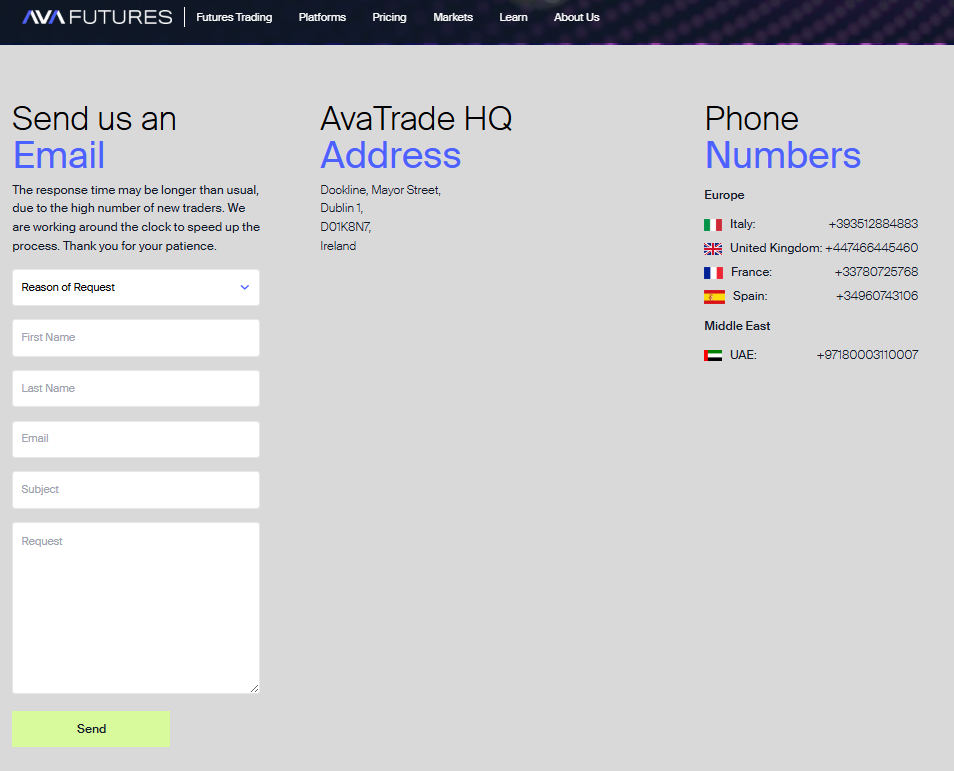Click the Spain flag icon

click(x=714, y=297)
